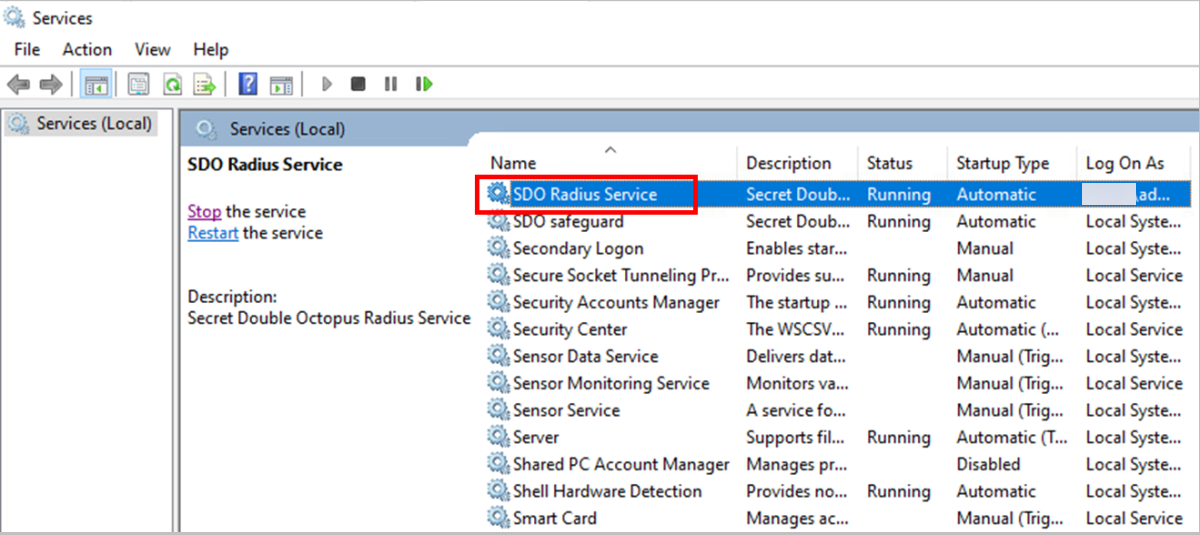Select the Sensor Data Service name
The width and height of the screenshot is (1200, 535).
[x=585, y=357]
